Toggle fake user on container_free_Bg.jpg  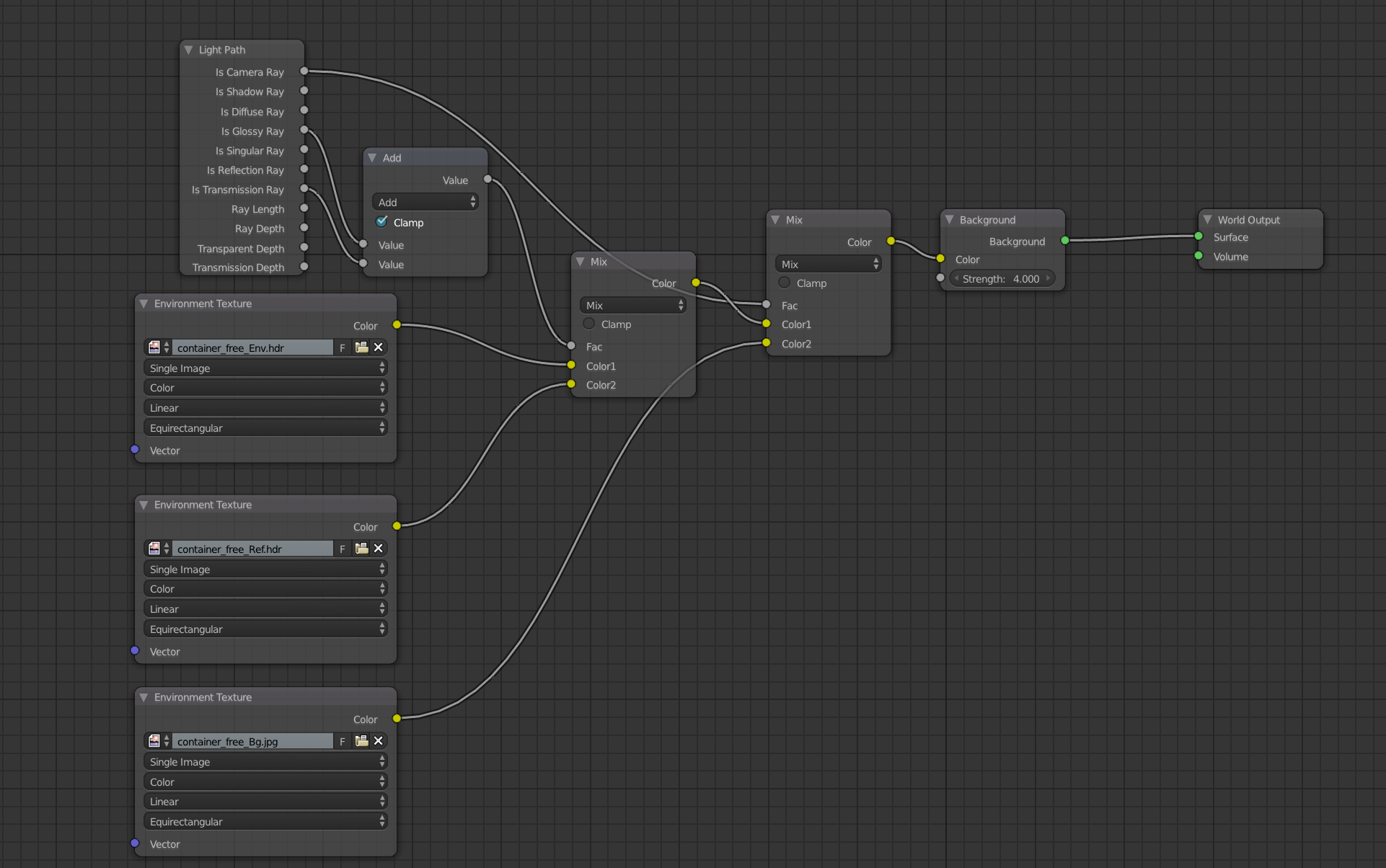(343, 741)
